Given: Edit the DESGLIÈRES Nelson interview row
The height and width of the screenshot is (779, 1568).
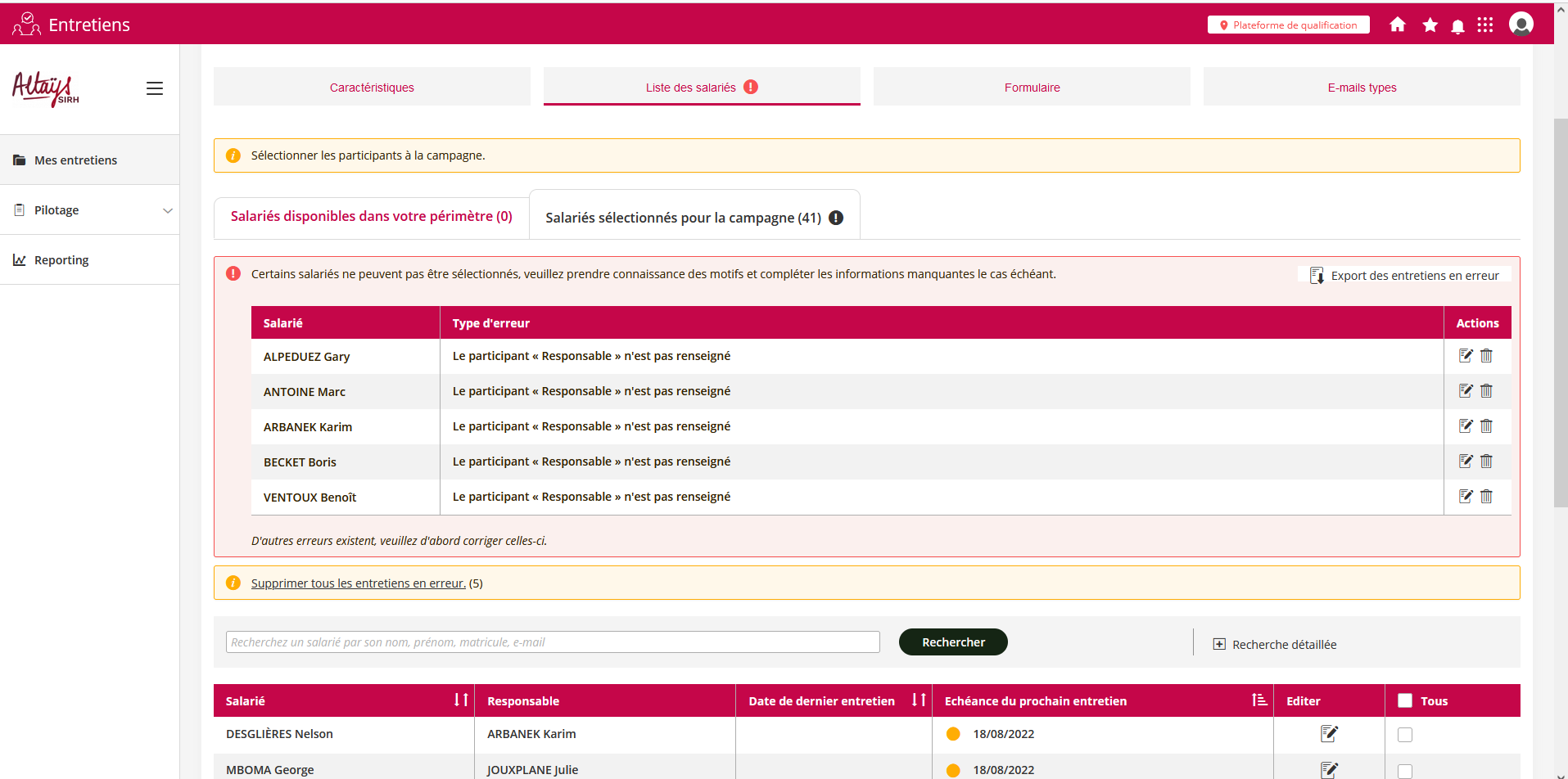Looking at the screenshot, I should click(1328, 734).
